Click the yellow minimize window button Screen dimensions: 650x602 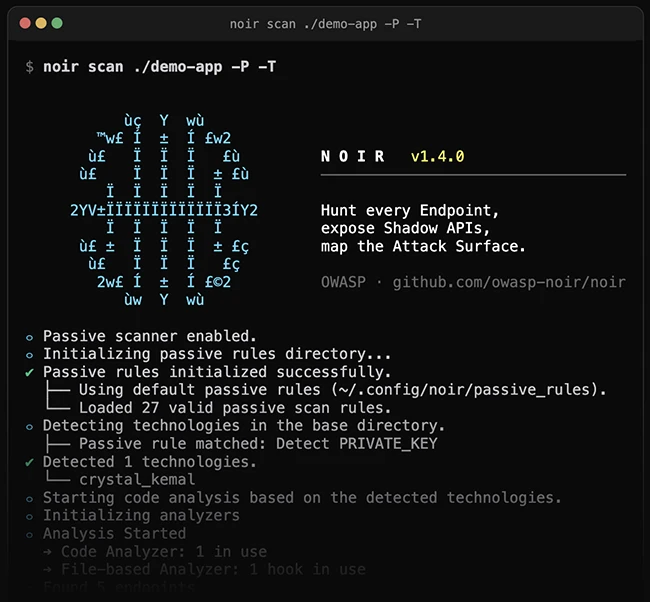(x=41, y=23)
